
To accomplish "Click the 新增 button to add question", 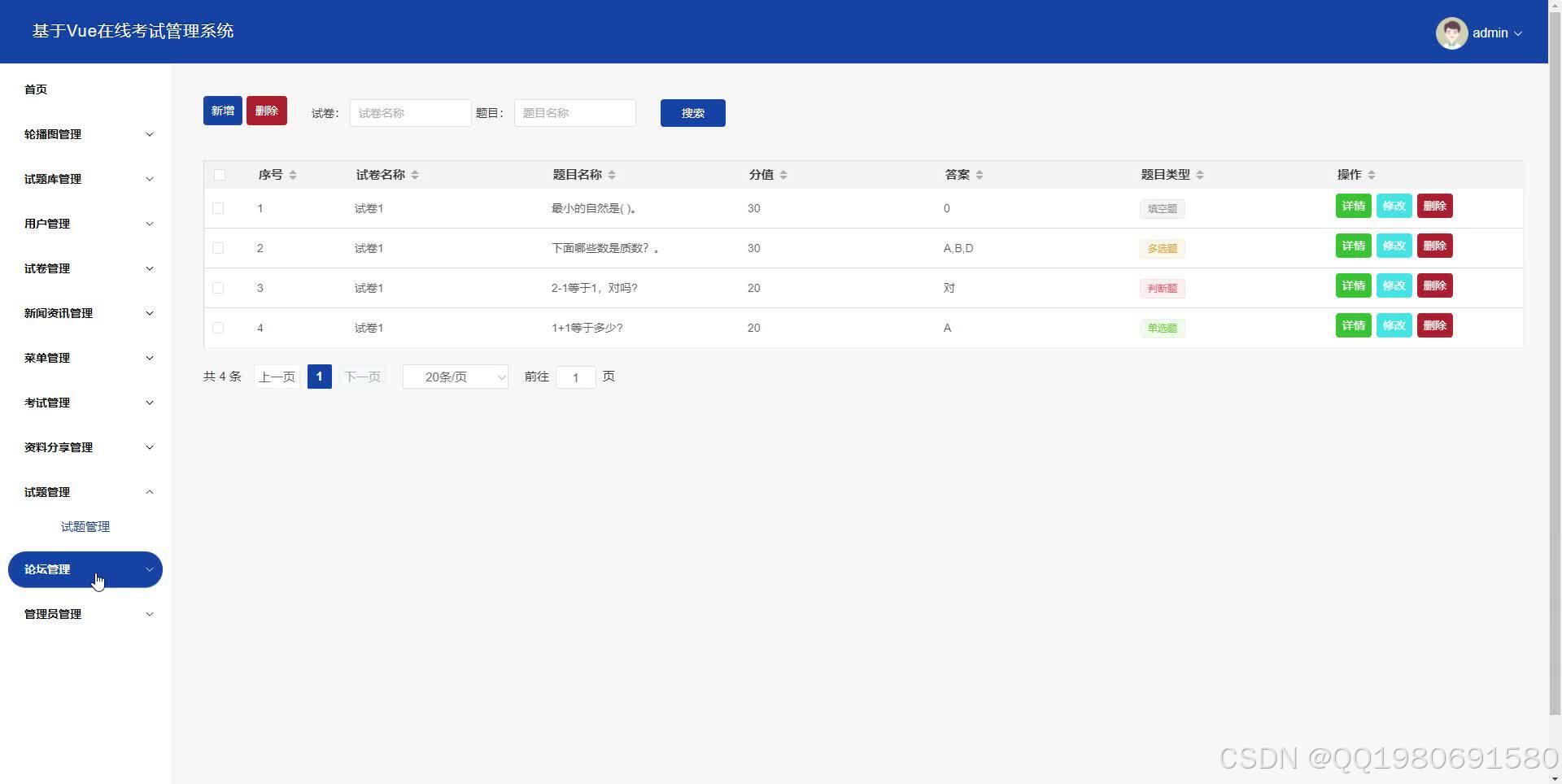I will tap(222, 110).
